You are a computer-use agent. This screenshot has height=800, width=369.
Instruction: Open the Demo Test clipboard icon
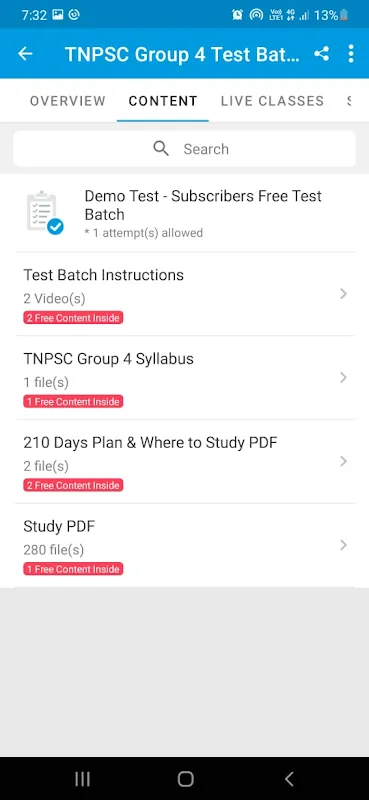coord(44,213)
